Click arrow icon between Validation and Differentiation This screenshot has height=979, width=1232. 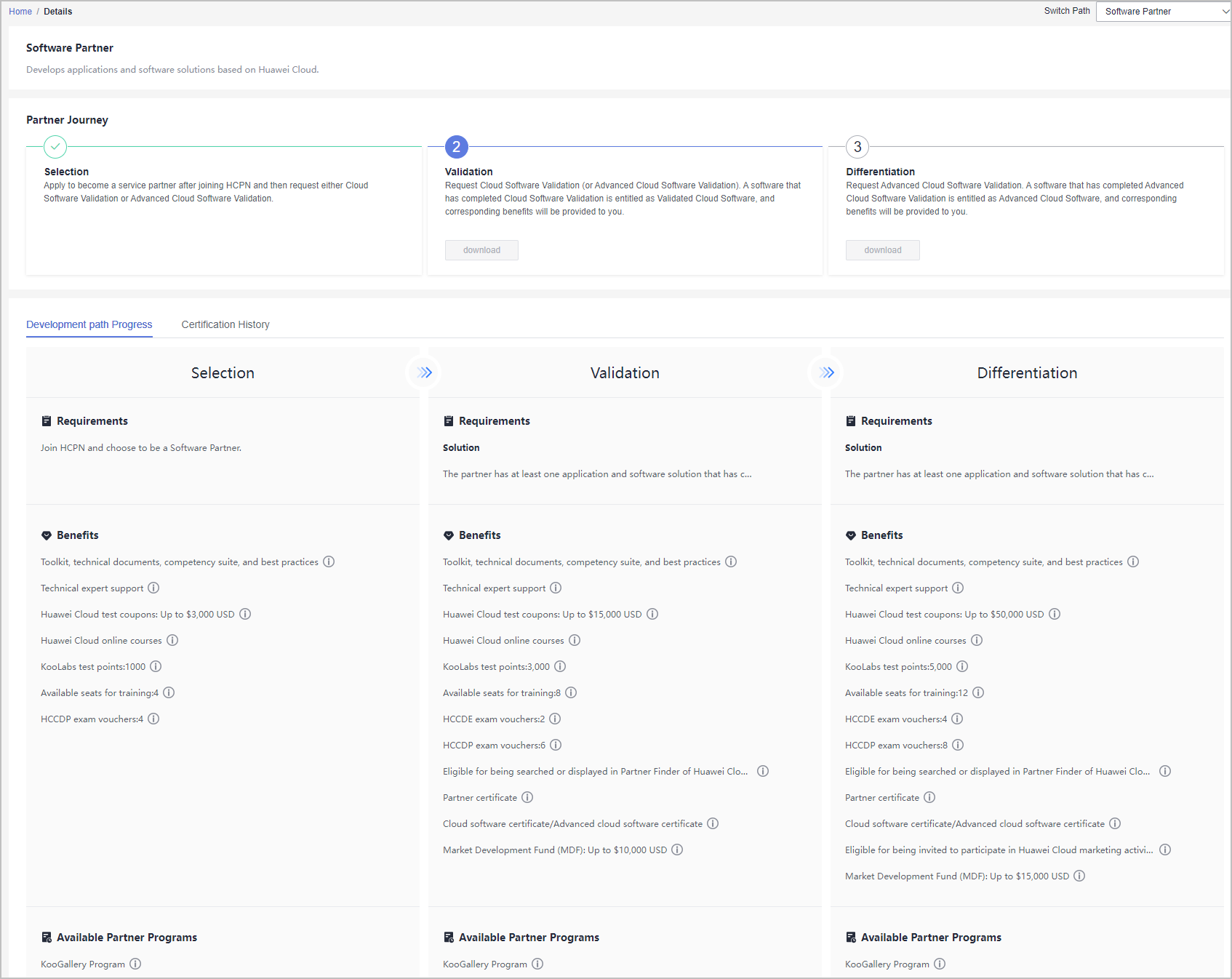pyautogui.click(x=827, y=372)
